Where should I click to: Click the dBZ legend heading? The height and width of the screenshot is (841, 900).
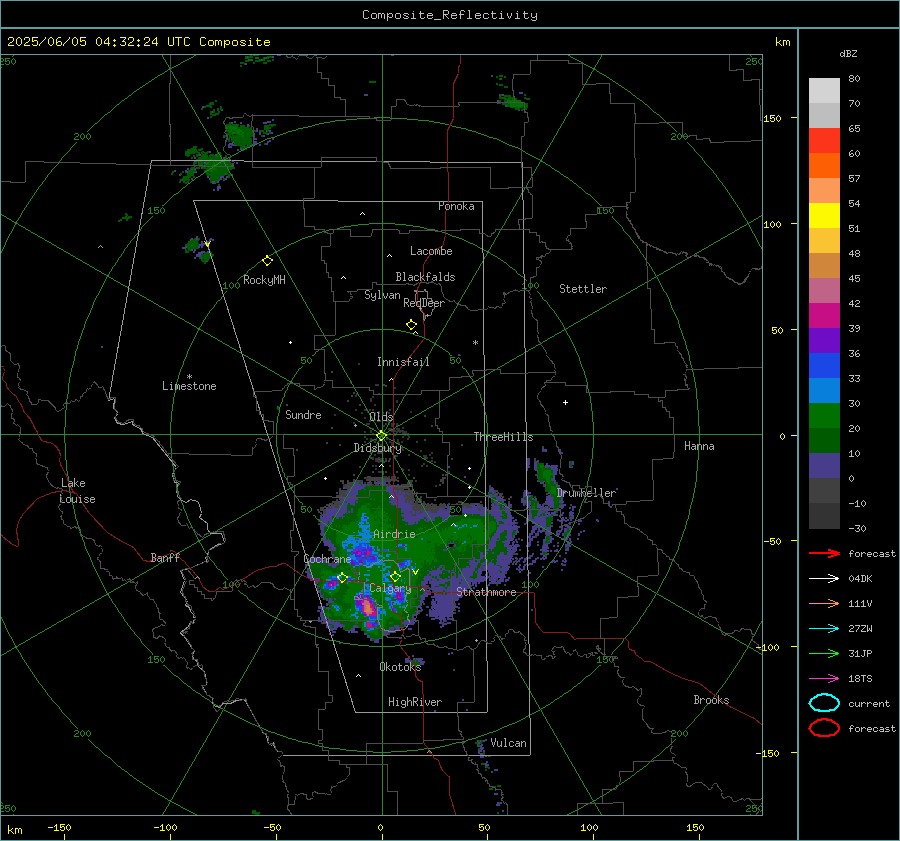pyautogui.click(x=848, y=53)
